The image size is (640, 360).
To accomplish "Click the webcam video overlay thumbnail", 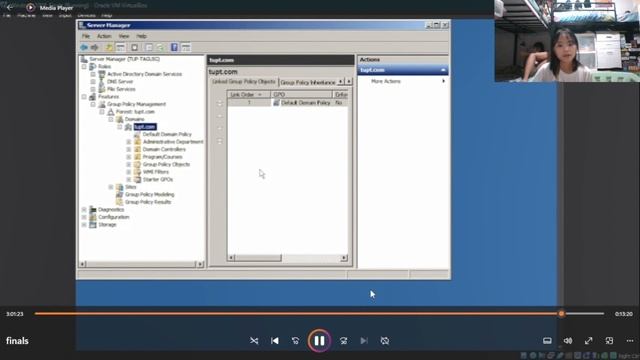I will click(567, 41).
